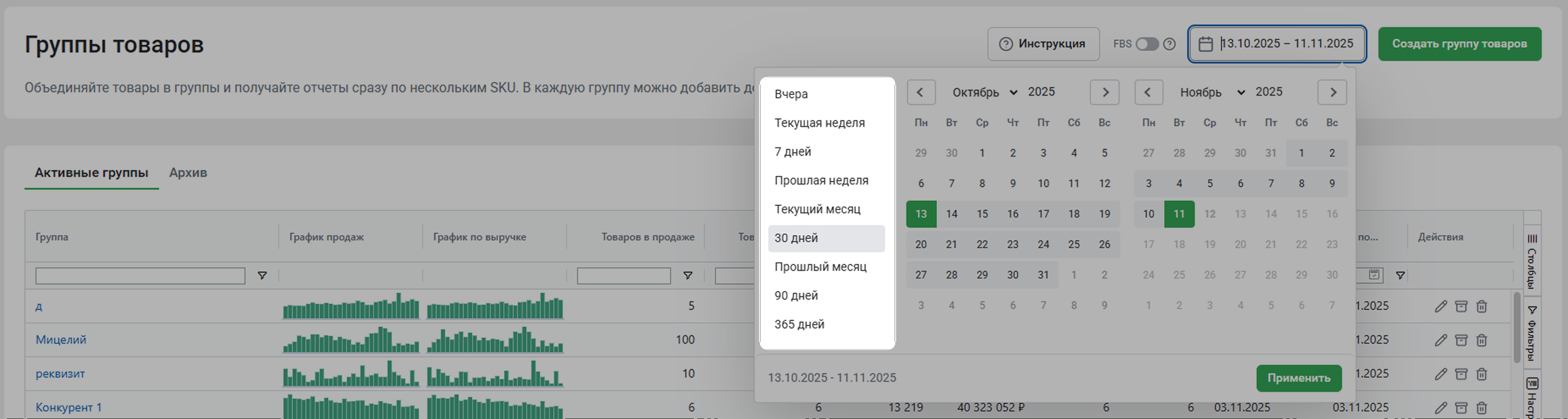Click the FBS help question mark icon
Image resolution: width=1568 pixels, height=419 pixels.
click(1169, 44)
